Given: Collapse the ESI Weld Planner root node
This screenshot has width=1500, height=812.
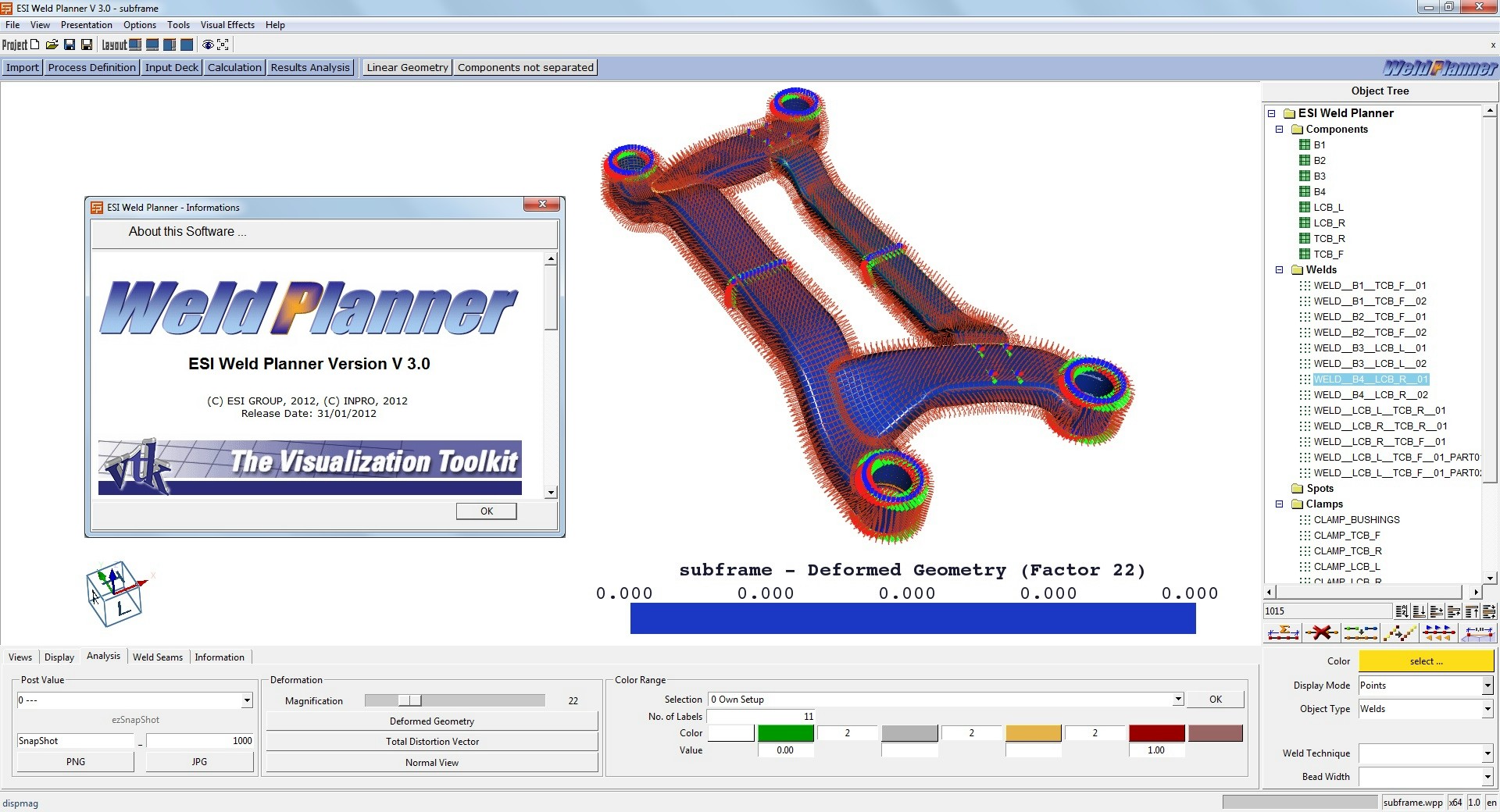Looking at the screenshot, I should 1271,113.
